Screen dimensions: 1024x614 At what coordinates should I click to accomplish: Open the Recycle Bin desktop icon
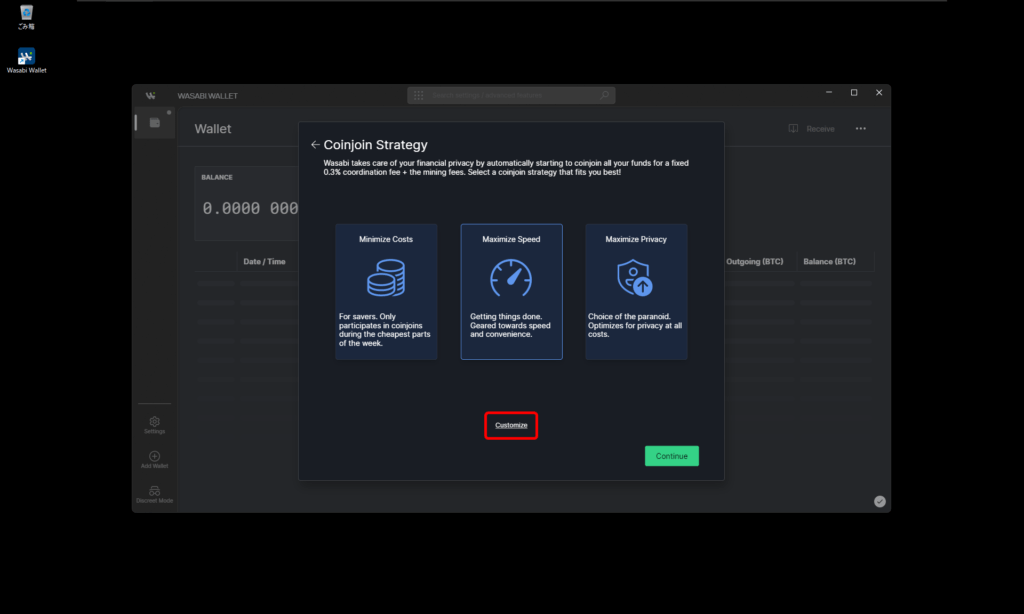tap(26, 17)
